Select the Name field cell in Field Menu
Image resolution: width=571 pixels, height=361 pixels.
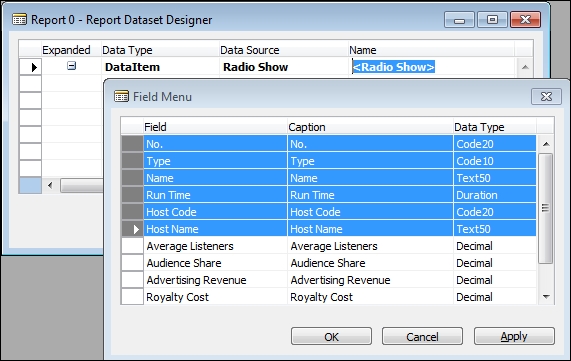point(215,178)
